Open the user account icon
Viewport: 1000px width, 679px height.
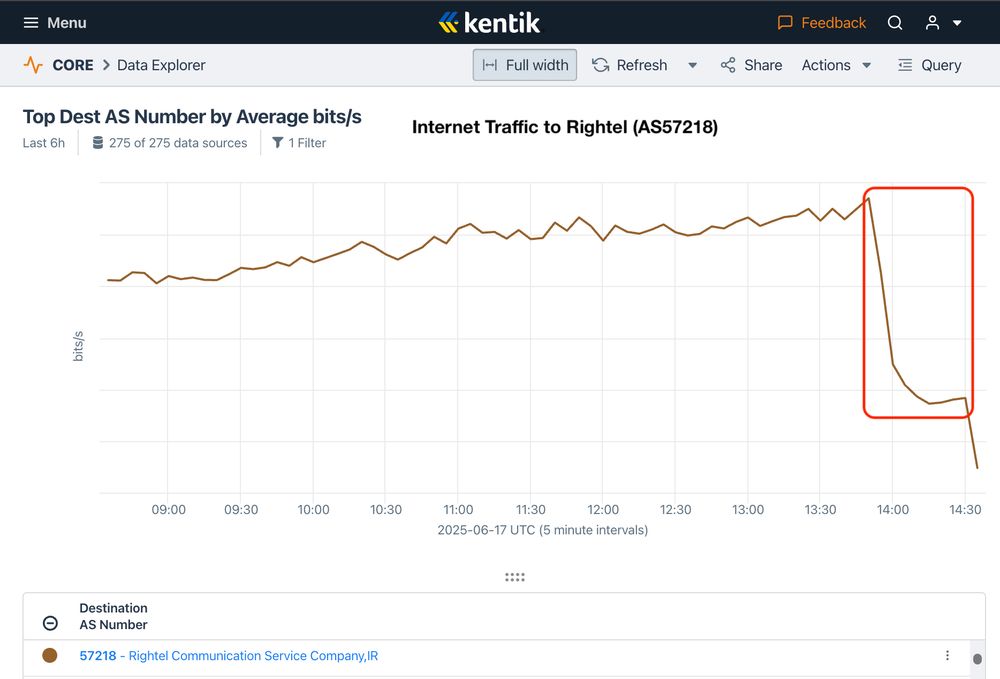[x=932, y=23]
